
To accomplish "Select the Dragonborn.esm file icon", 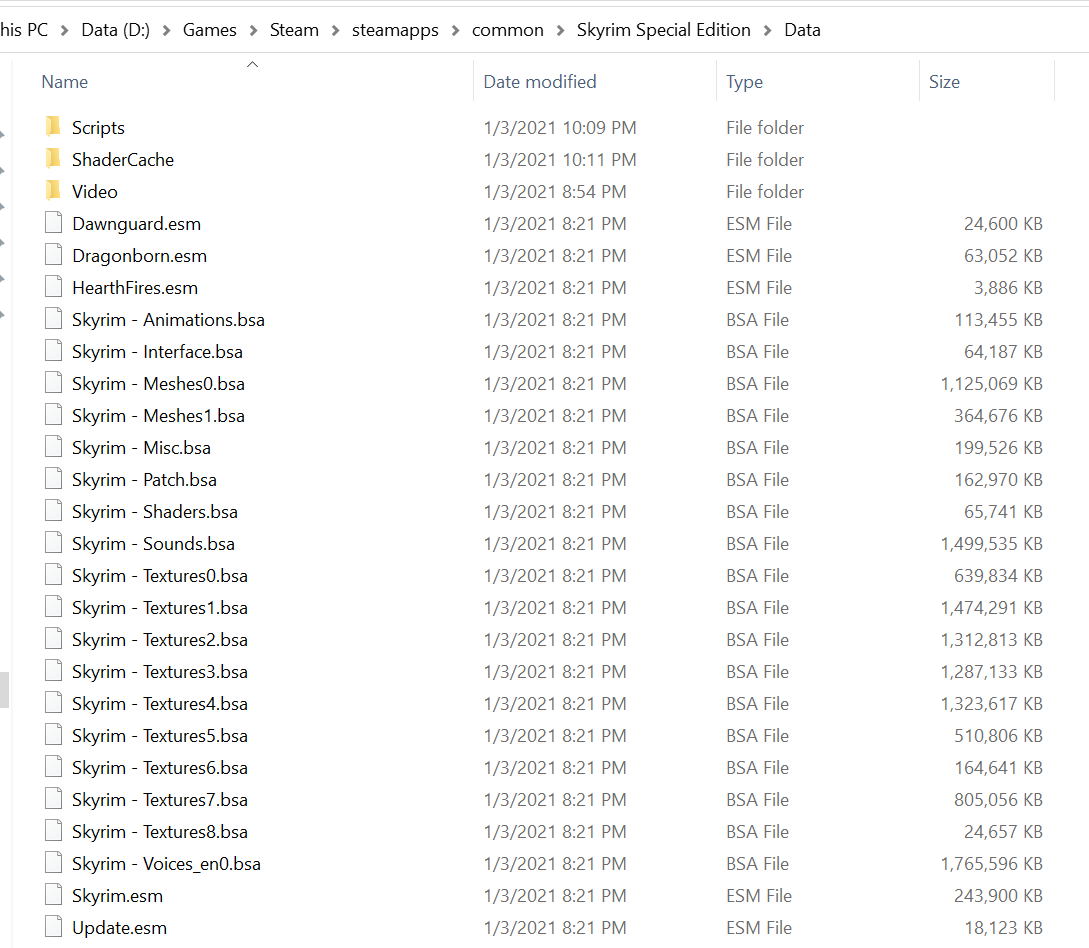I will click(53, 255).
